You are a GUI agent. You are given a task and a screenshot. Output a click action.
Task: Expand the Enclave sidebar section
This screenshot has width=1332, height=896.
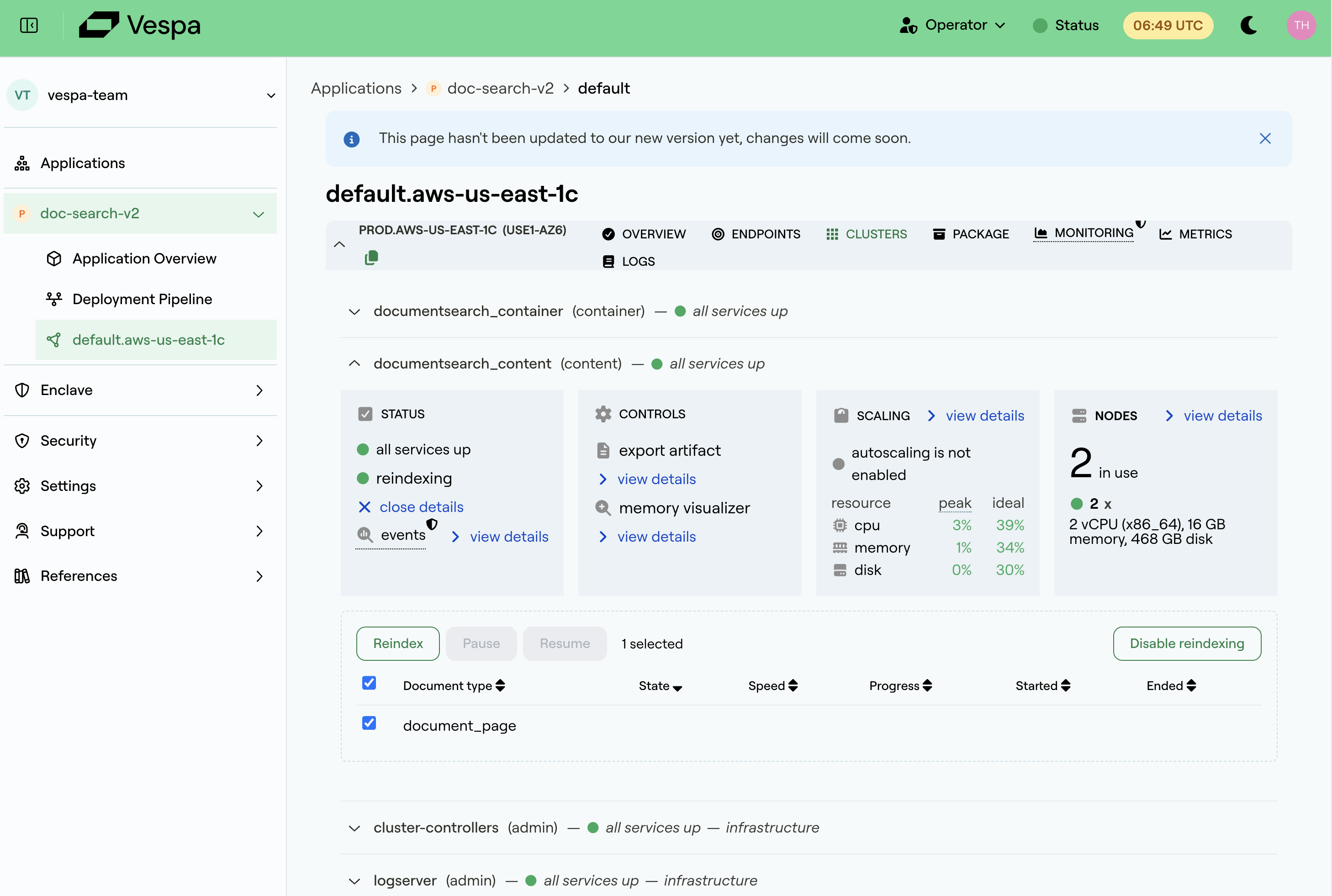(x=259, y=390)
